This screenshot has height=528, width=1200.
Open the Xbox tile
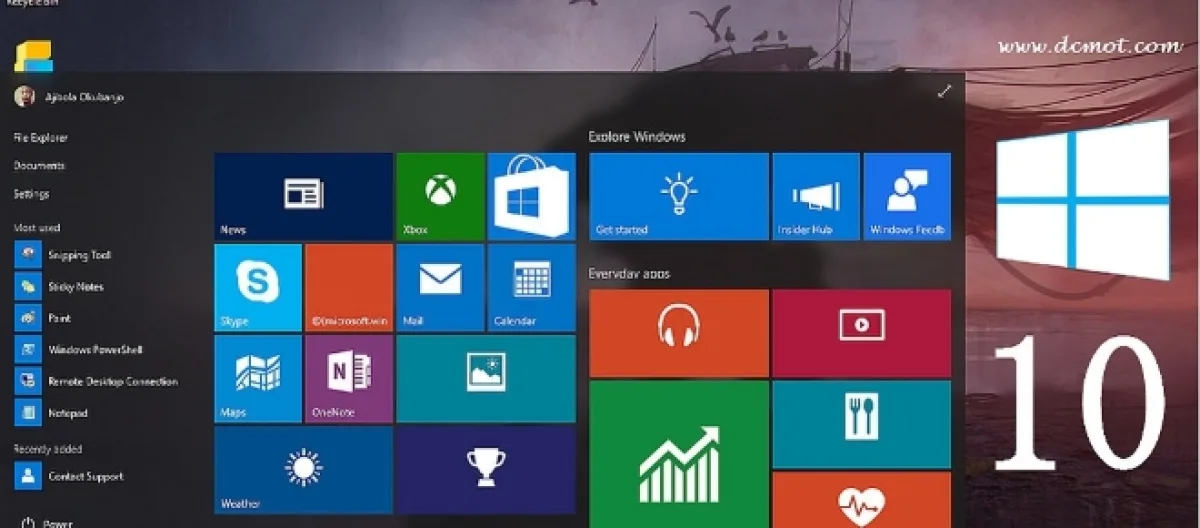(440, 196)
